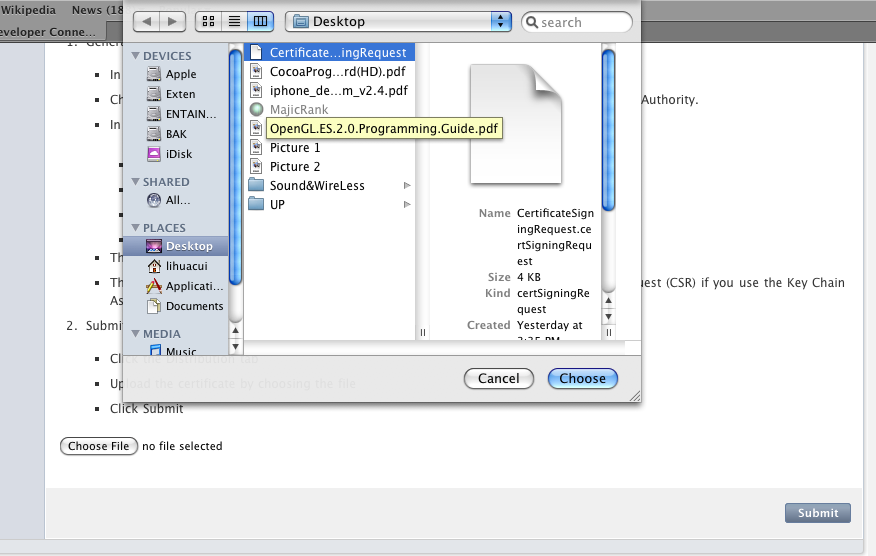Collapse the SHARED section
Viewport: 876px width, 556px height.
point(135,182)
